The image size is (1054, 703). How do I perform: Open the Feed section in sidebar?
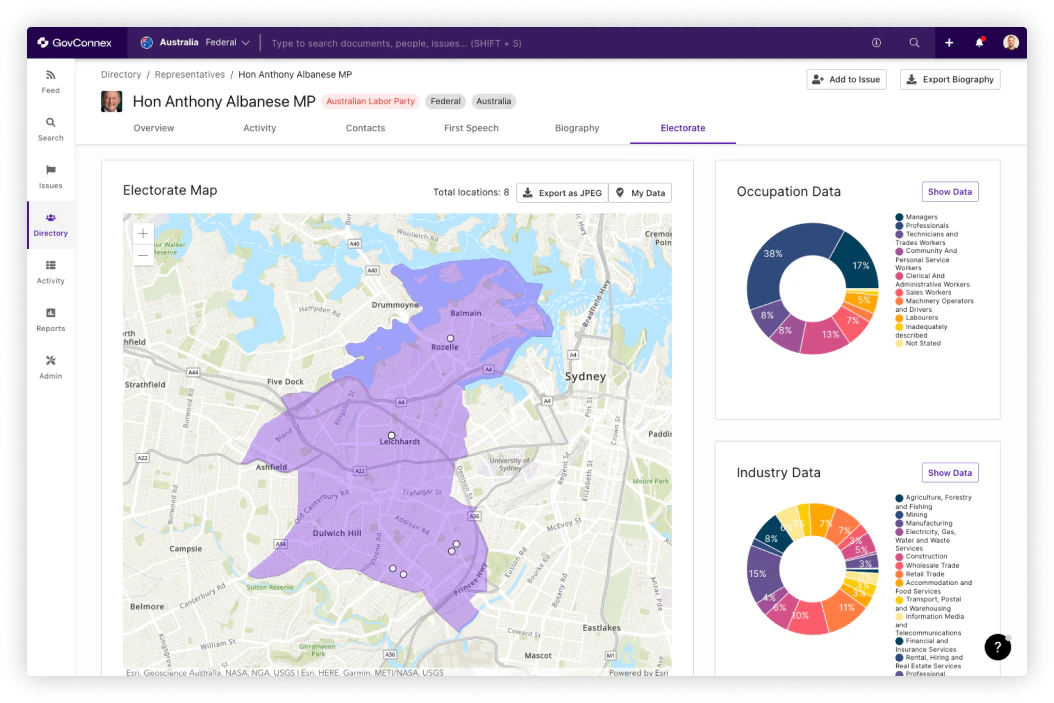pyautogui.click(x=50, y=81)
